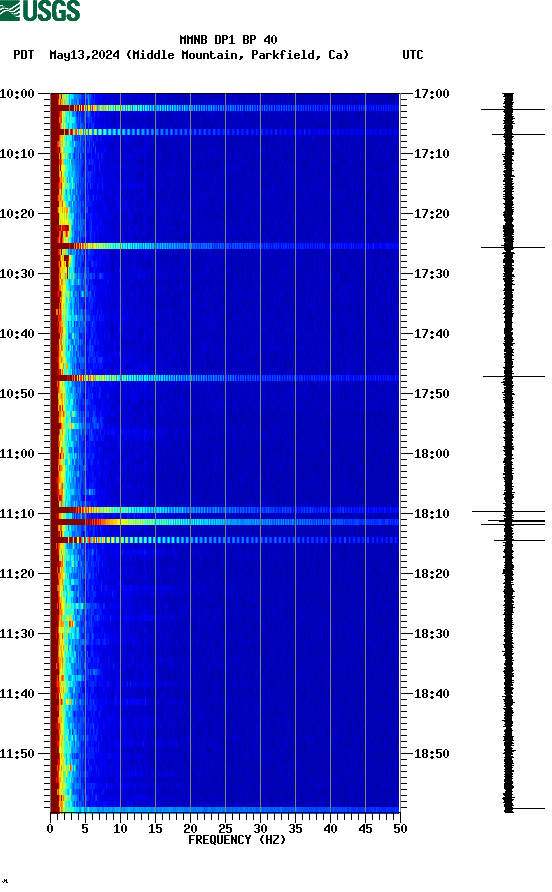This screenshot has height=892, width=552.
Task: Click the 45 Hz frequency tick label
Action: (365, 829)
